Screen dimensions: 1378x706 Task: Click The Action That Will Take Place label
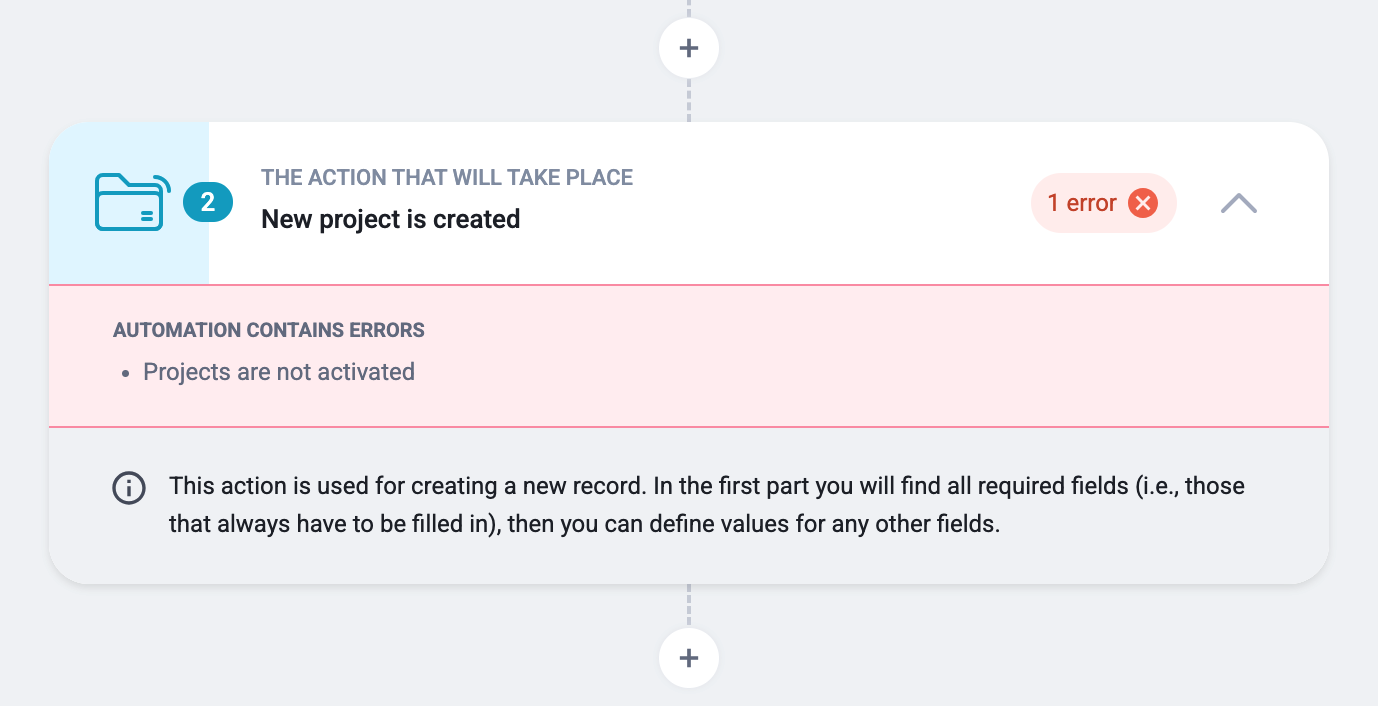point(447,178)
